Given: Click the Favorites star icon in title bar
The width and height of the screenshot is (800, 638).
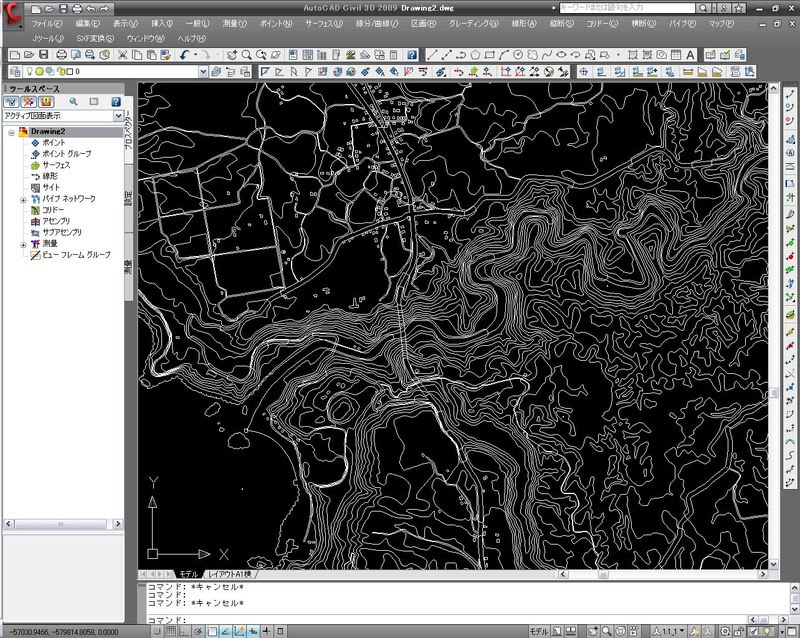Looking at the screenshot, I should click(x=738, y=8).
